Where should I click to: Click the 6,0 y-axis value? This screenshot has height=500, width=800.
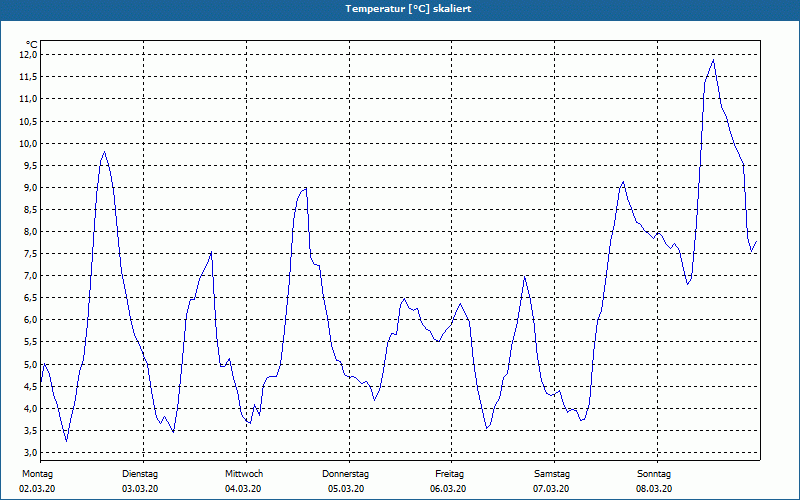point(30,320)
